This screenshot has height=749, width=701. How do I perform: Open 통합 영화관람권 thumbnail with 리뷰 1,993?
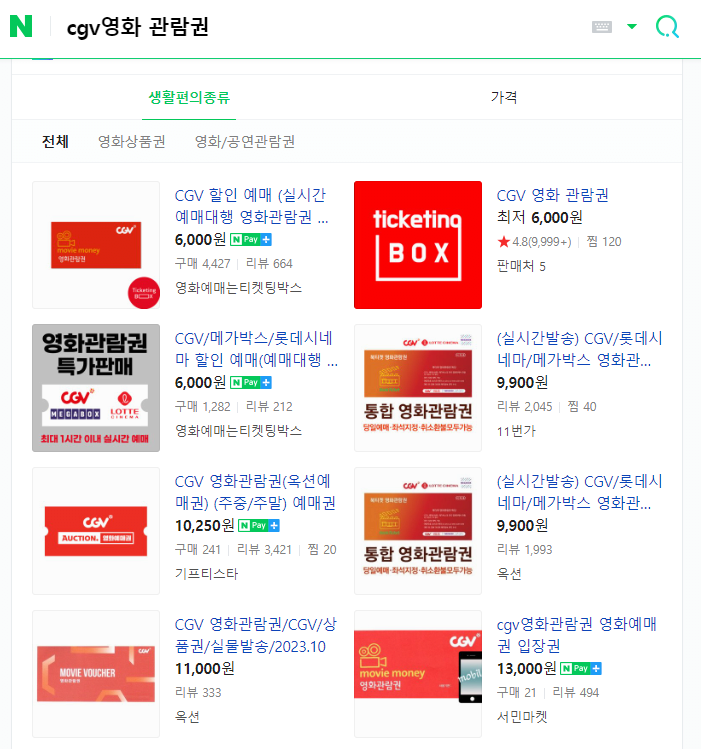pyautogui.click(x=418, y=531)
